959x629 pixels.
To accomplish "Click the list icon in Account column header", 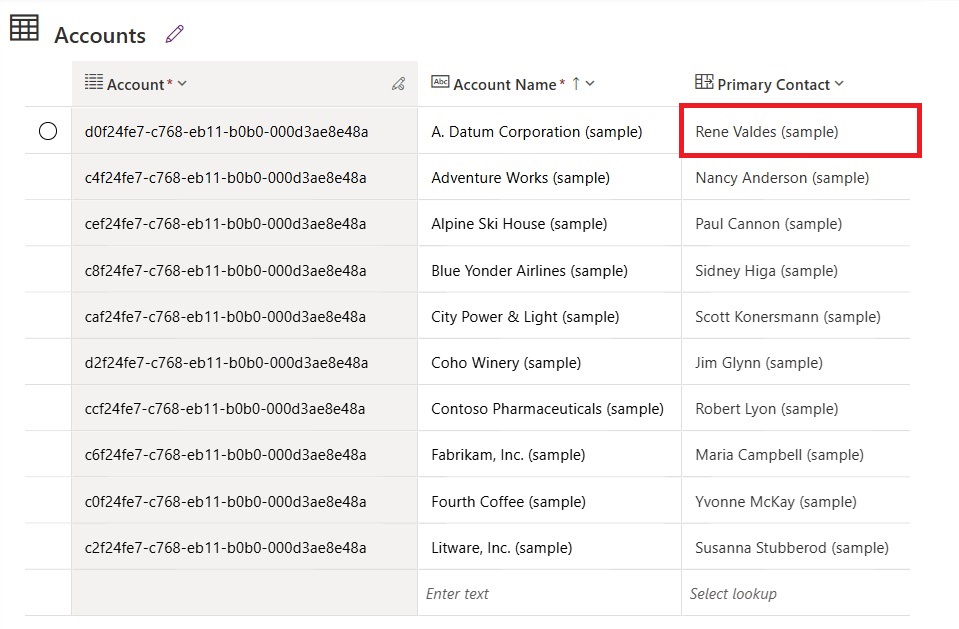I will (x=94, y=82).
